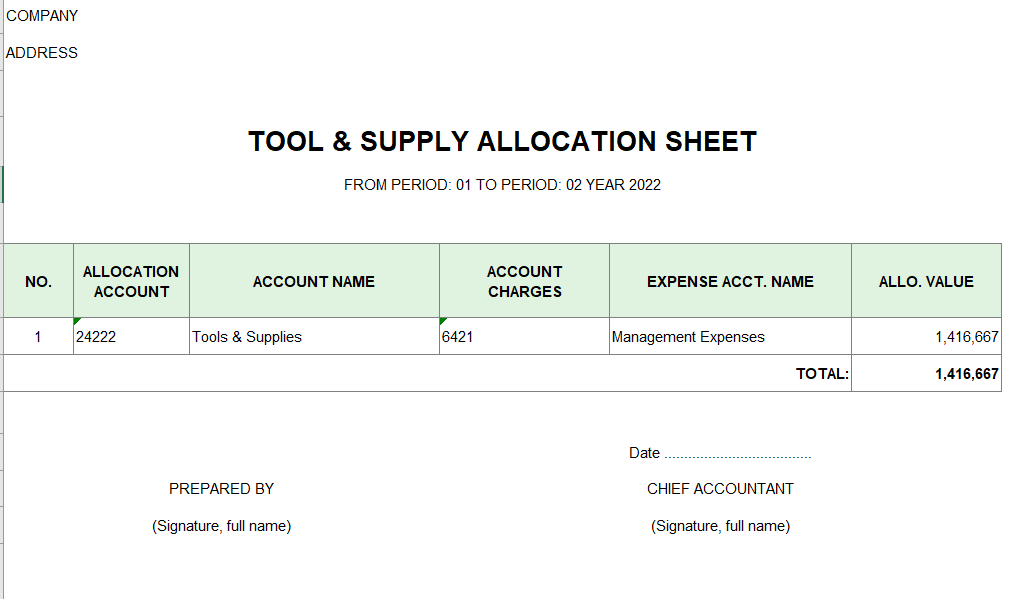This screenshot has height=599, width=1036.
Task: Select the cell containing 6421
Action: (525, 337)
